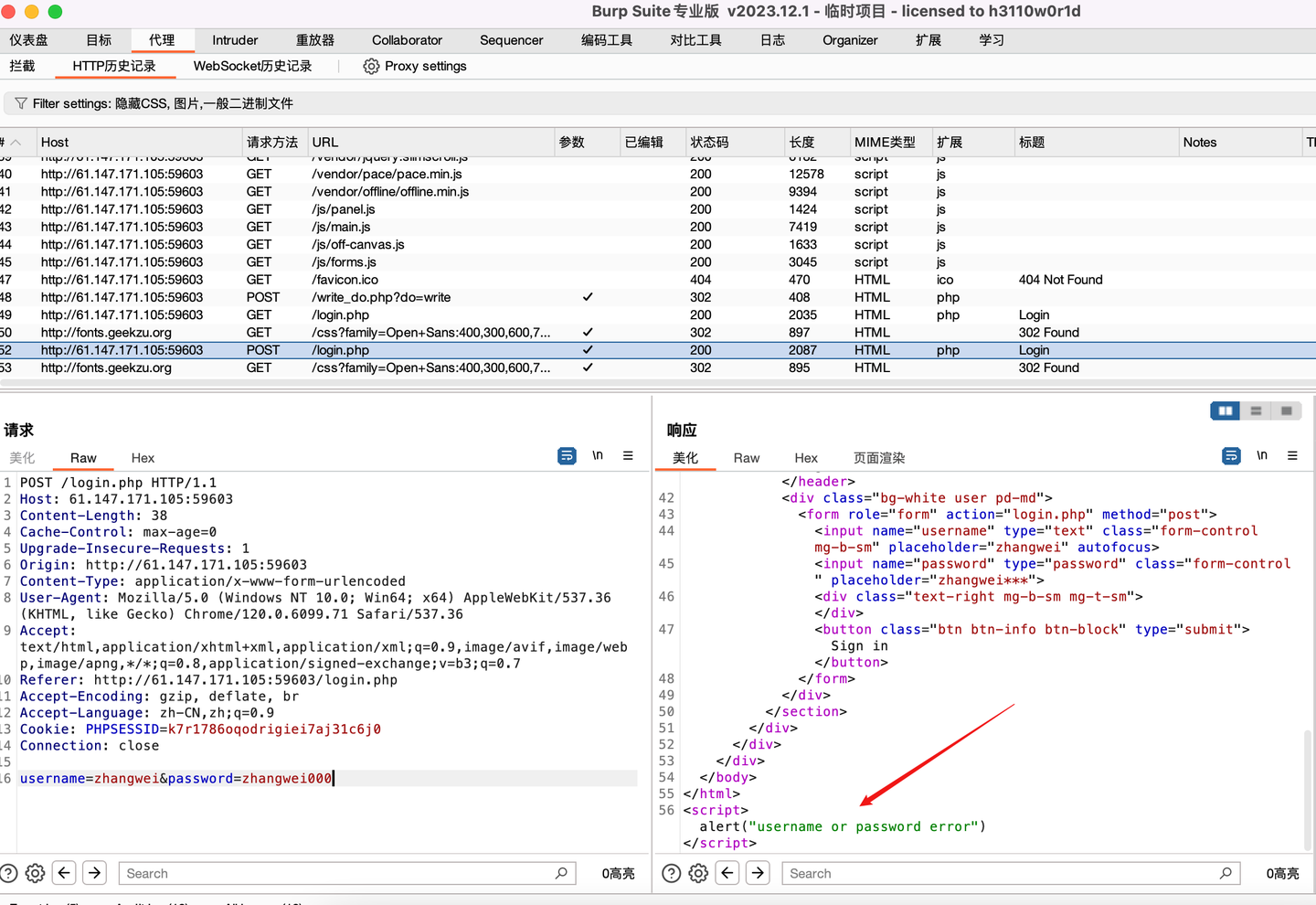Click the back arrow under the request panel
1316x905 pixels.
64,873
